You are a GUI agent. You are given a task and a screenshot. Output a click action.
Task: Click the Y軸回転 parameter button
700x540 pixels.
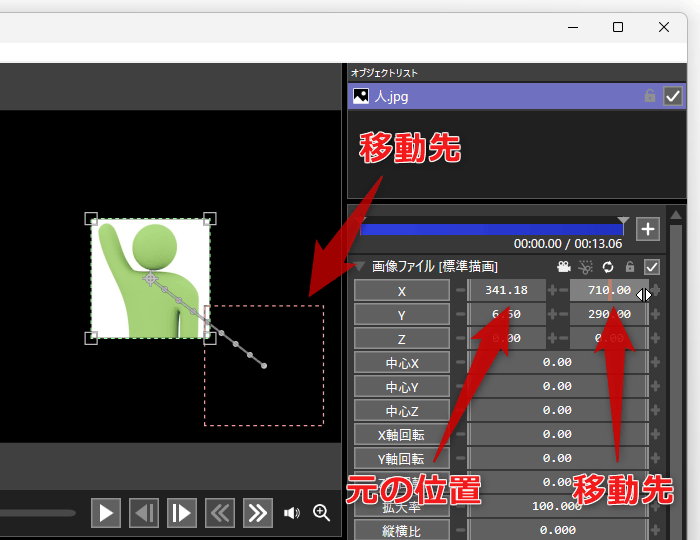[x=402, y=459]
